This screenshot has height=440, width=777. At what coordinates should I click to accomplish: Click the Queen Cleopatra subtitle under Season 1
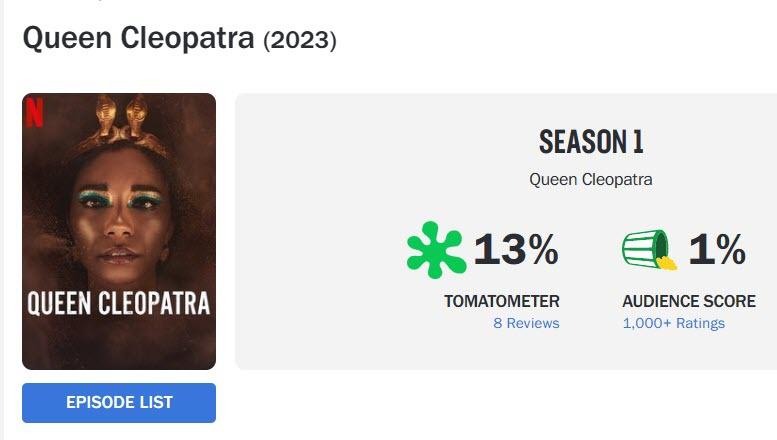point(591,180)
